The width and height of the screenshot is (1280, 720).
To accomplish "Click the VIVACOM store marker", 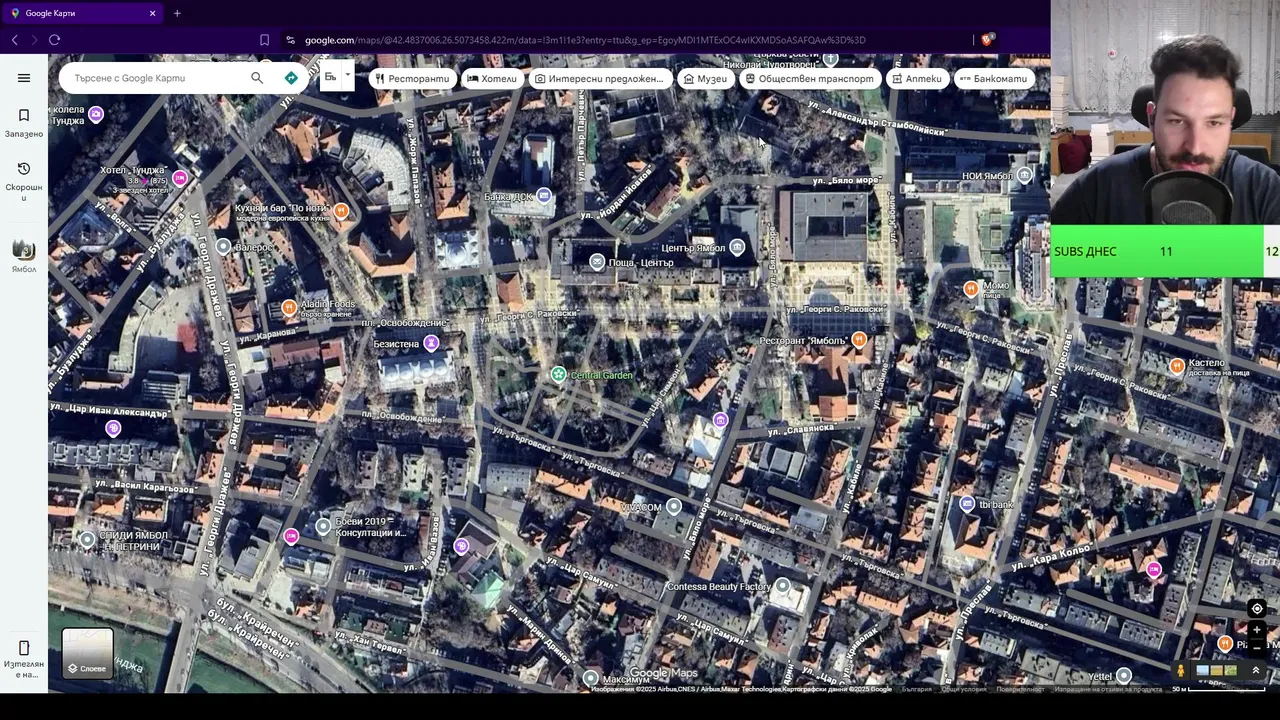I will point(674,507).
